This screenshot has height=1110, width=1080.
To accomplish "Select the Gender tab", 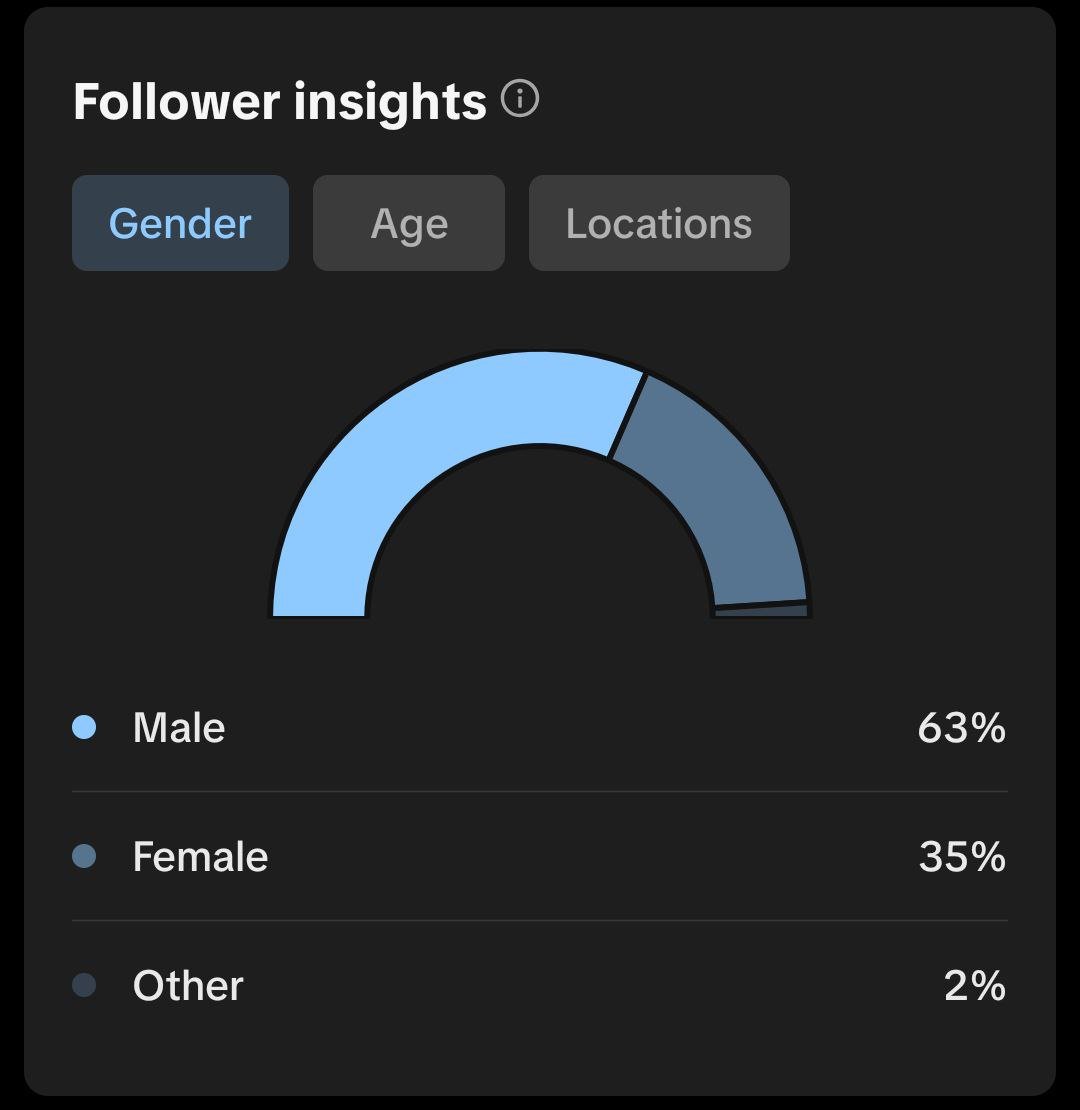I will tap(180, 223).
